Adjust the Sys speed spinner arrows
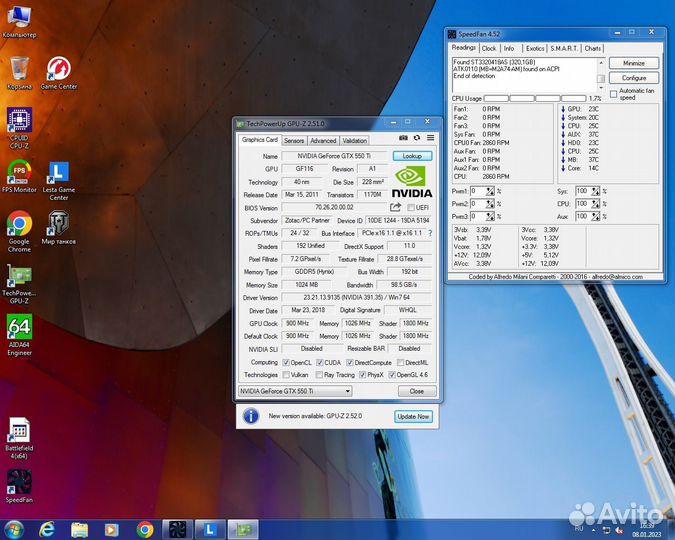The image size is (675, 540). [x=595, y=191]
